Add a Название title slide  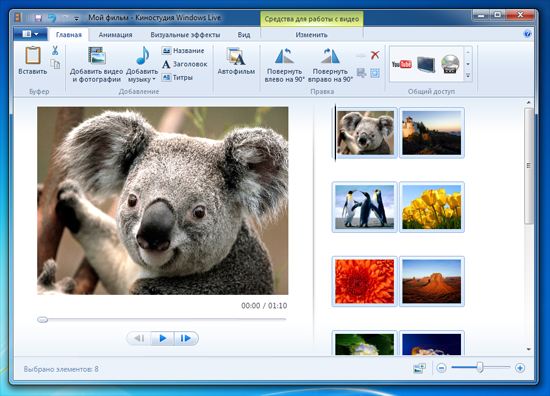point(183,51)
